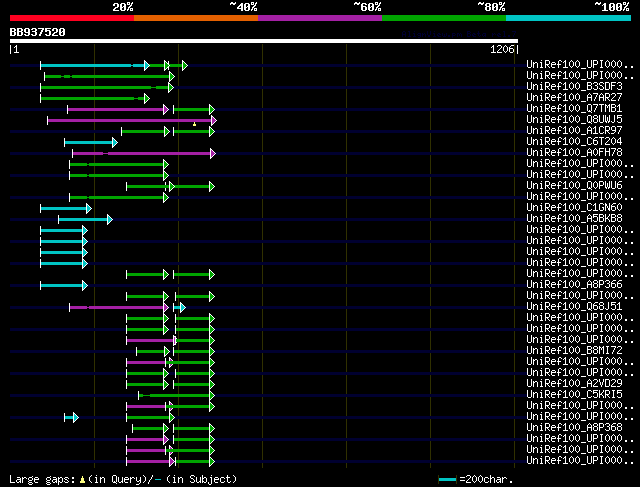Click the BB937520 query name
This screenshot has height=487, width=640.
38,32
